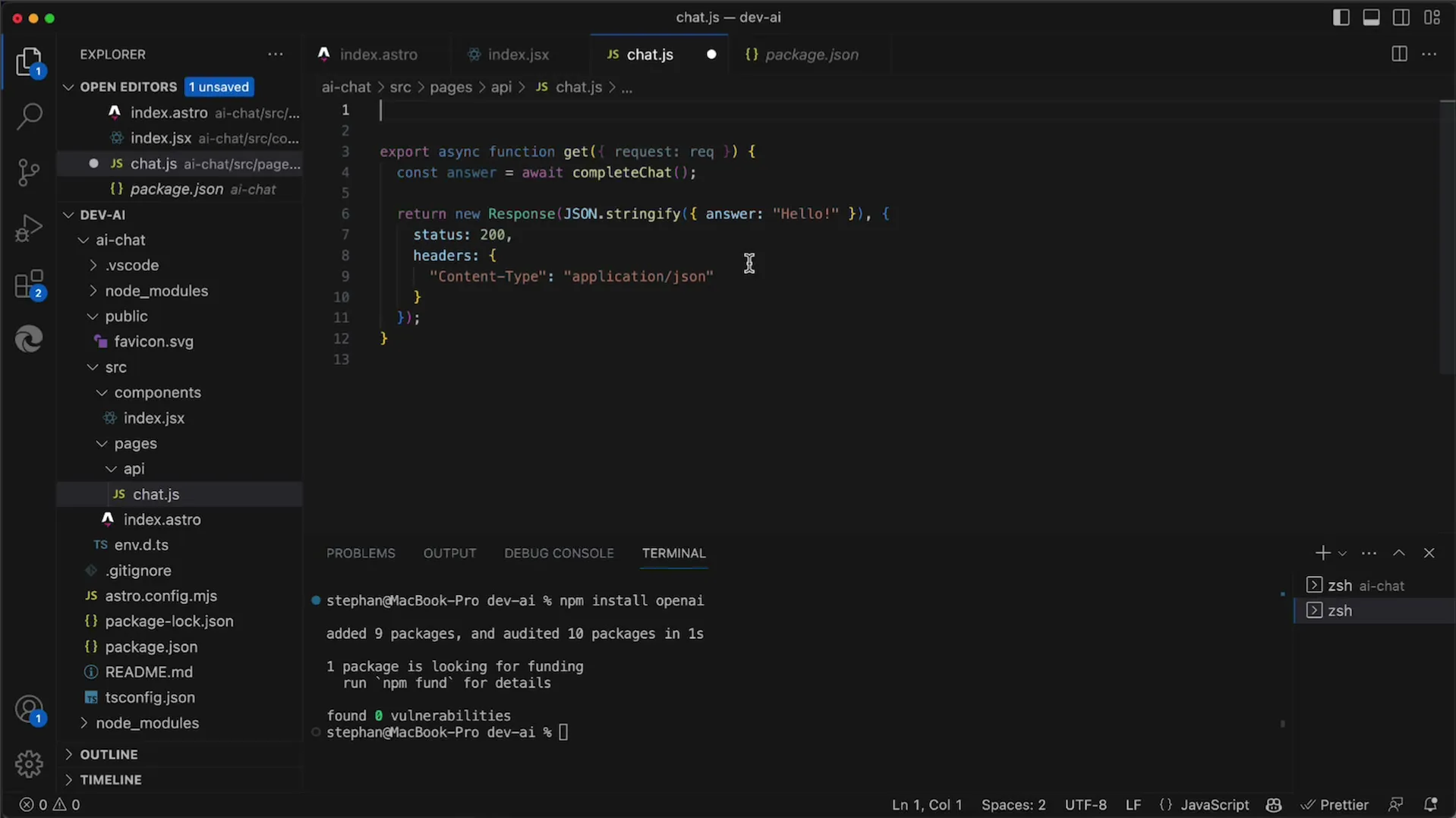Click Ln 1, Col 1 status item
Image resolution: width=1456 pixels, height=818 pixels.
click(927, 804)
